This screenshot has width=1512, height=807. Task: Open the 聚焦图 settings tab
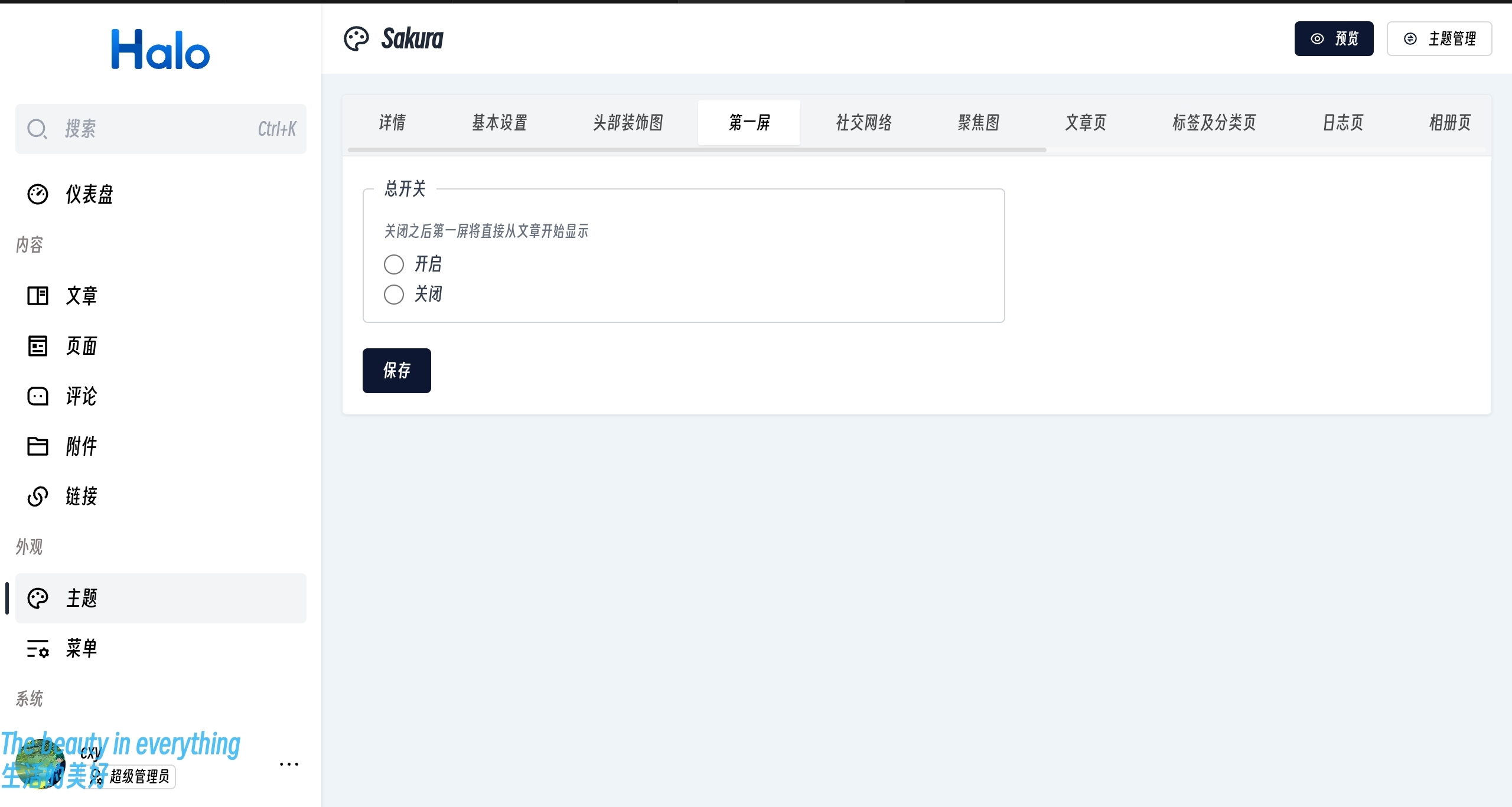tap(977, 122)
